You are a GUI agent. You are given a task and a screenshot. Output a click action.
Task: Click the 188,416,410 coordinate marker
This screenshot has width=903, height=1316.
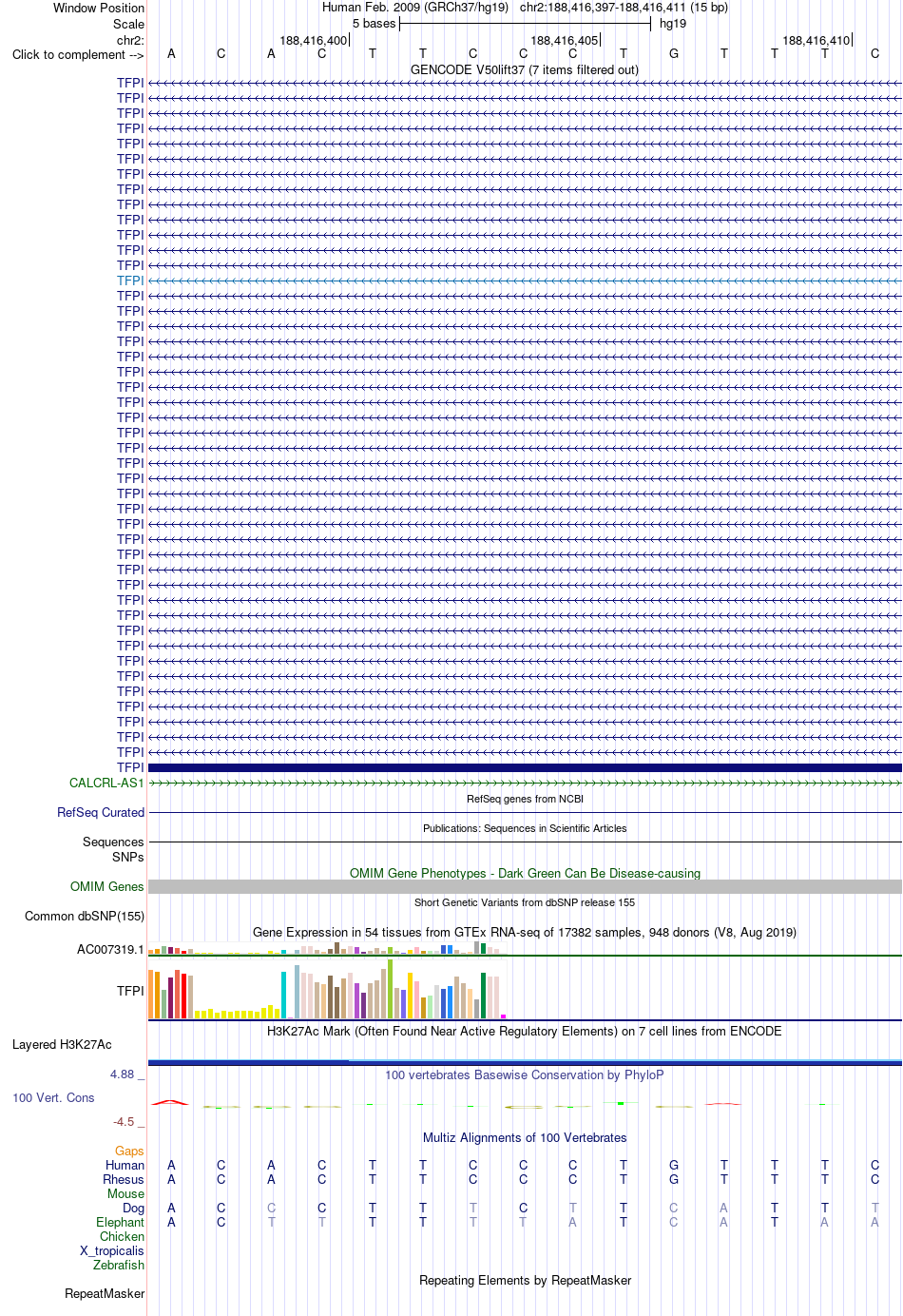pos(817,40)
